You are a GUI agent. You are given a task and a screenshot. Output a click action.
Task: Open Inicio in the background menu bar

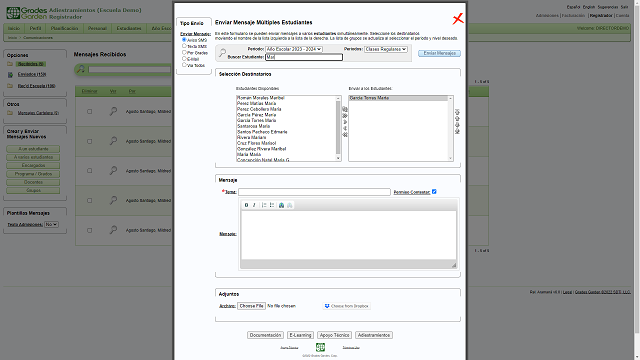pos(14,28)
